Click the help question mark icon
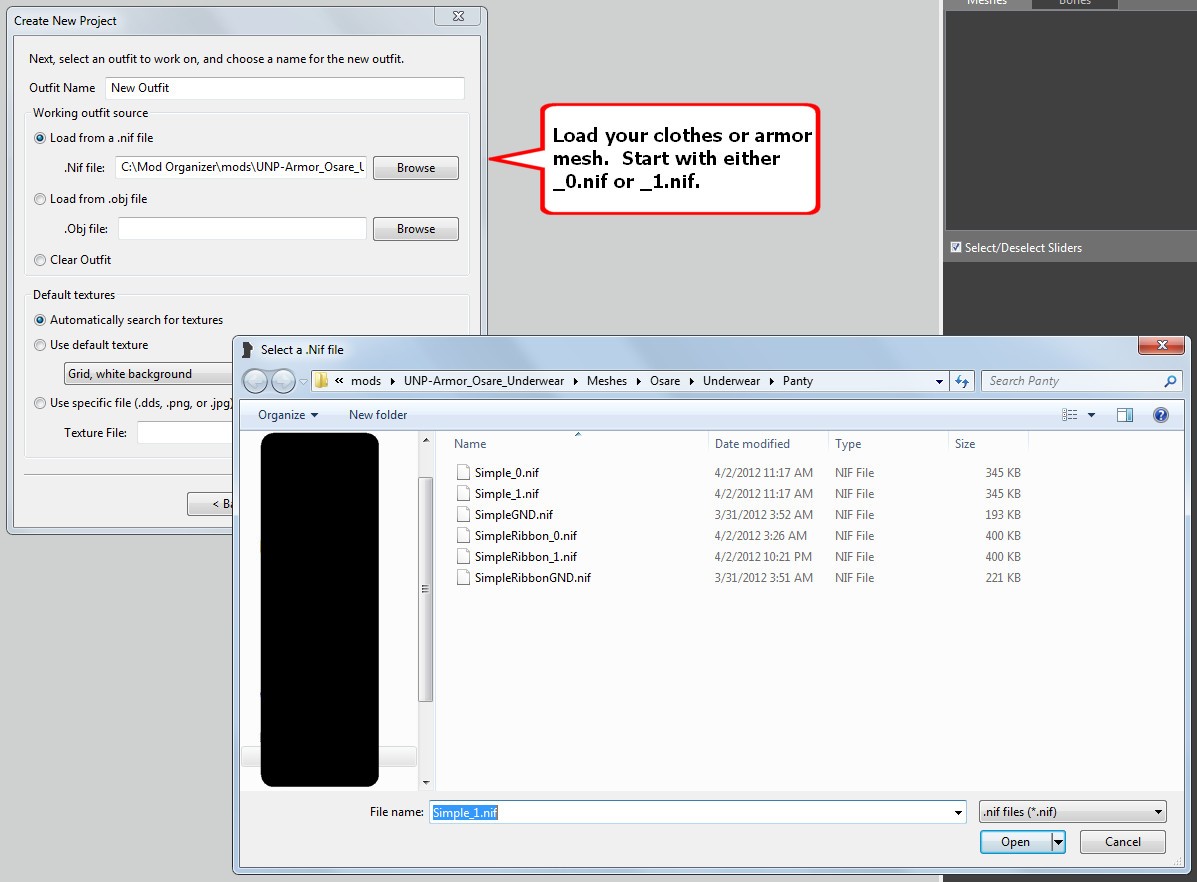Screen dimensions: 1197x882 pyautogui.click(x=1160, y=415)
